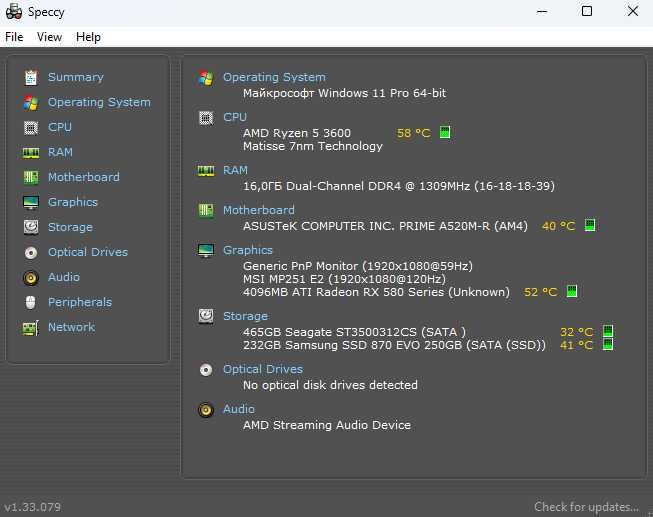Select Storage in the sidebar
Screen dimensions: 653x517
point(70,227)
